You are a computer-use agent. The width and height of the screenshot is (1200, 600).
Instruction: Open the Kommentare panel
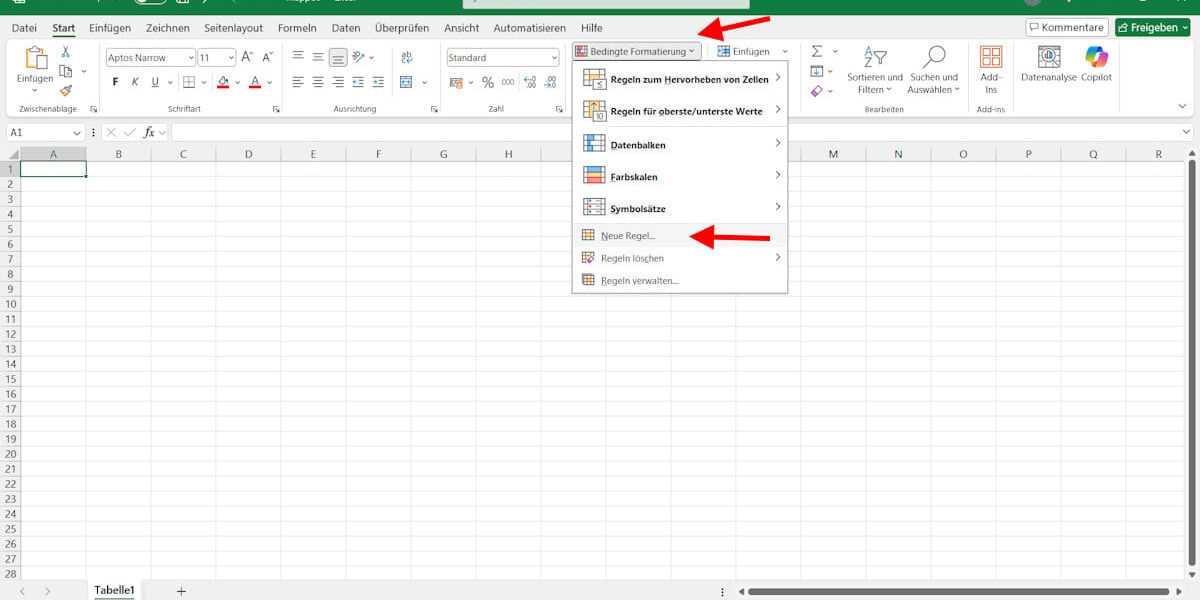pos(1066,27)
